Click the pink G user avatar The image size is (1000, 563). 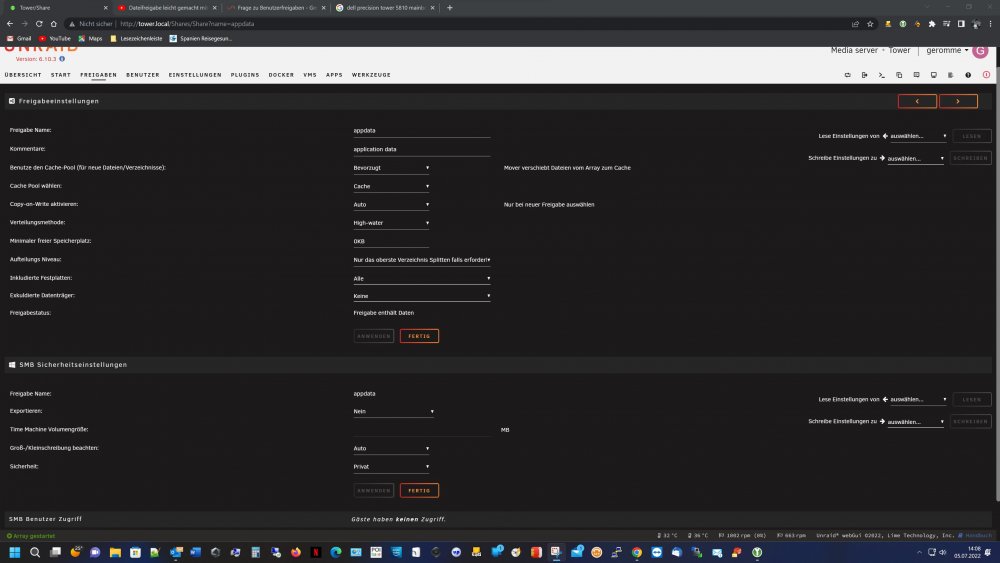tap(980, 50)
